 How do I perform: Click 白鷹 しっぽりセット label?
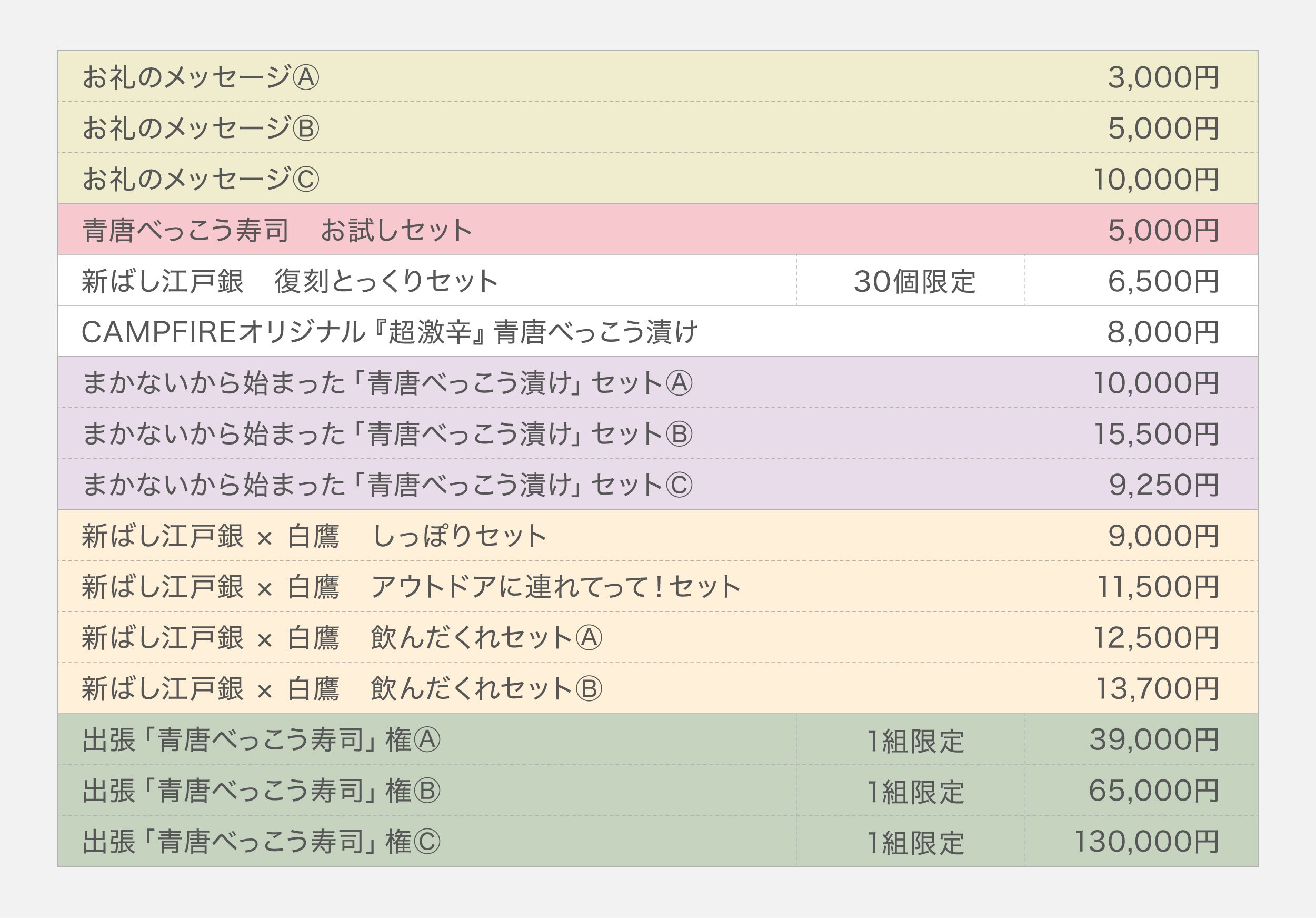[314, 536]
